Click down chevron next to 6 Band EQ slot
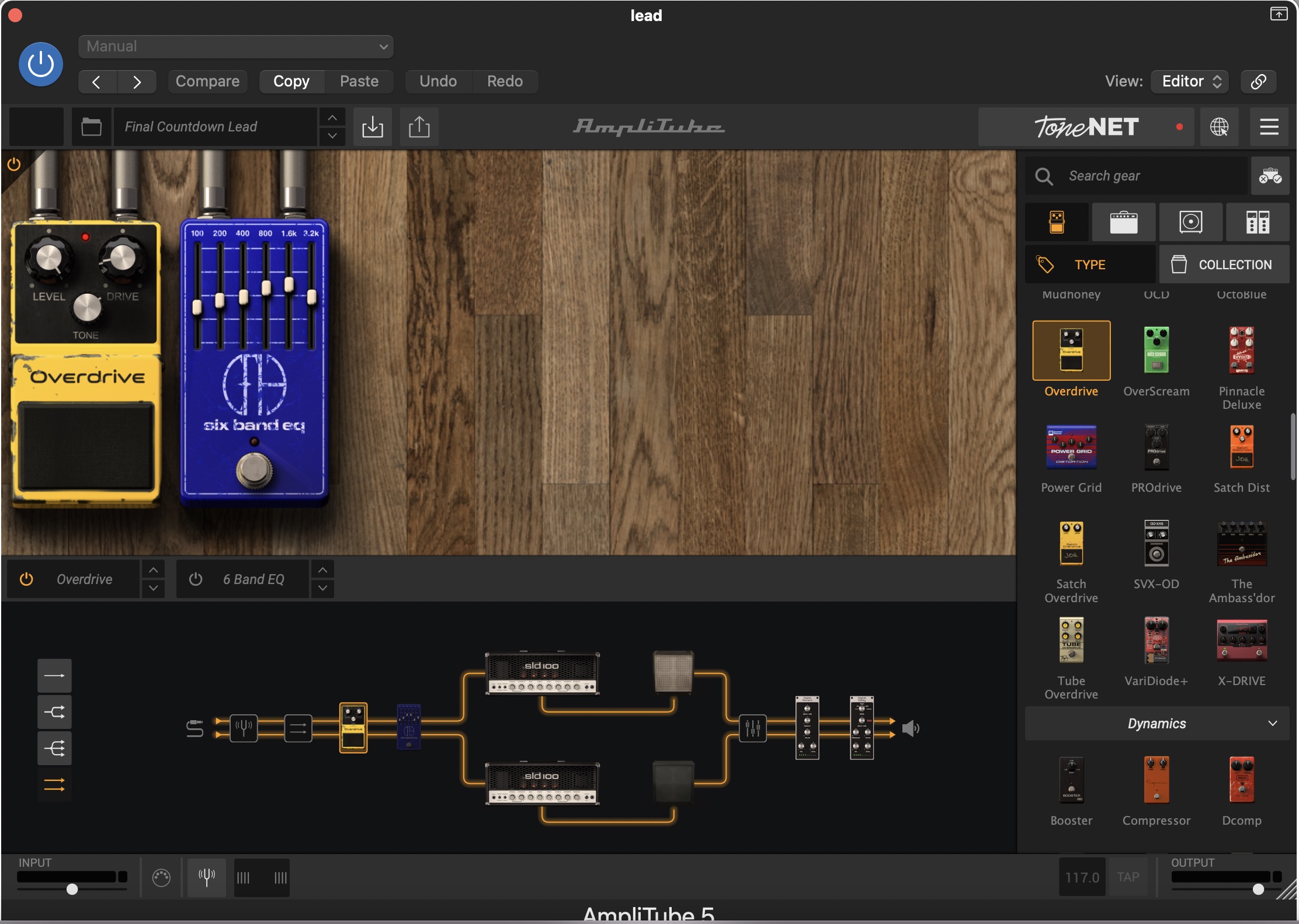Viewport: 1299px width, 924px height. 322,588
